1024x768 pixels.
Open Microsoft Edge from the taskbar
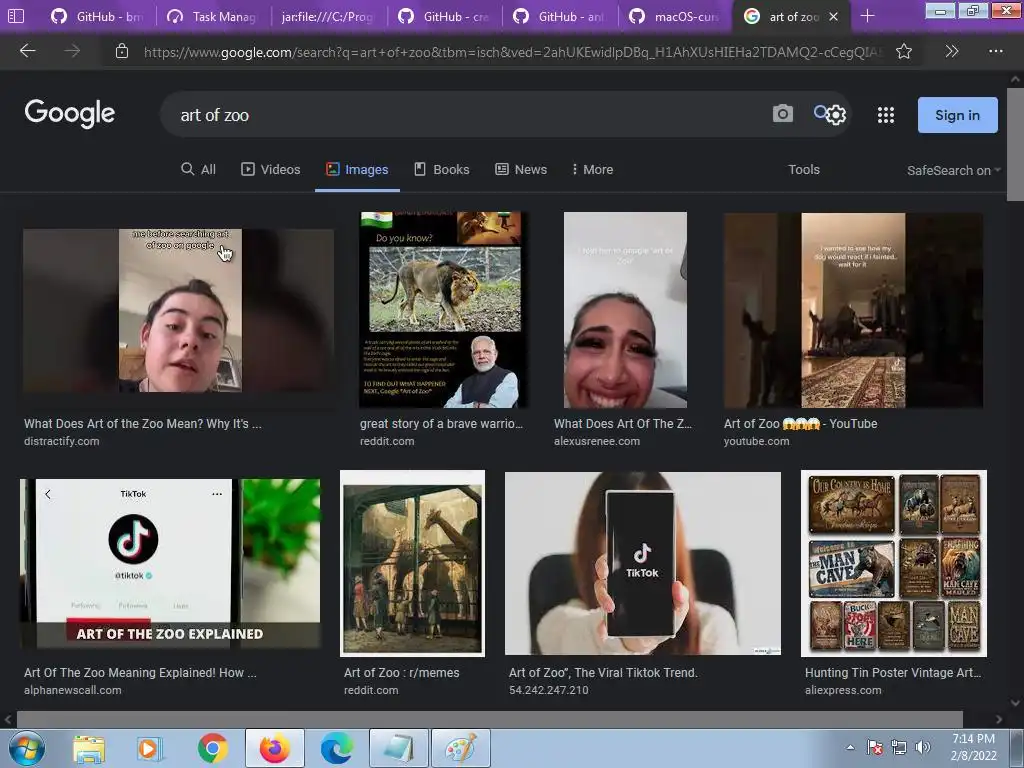click(337, 748)
